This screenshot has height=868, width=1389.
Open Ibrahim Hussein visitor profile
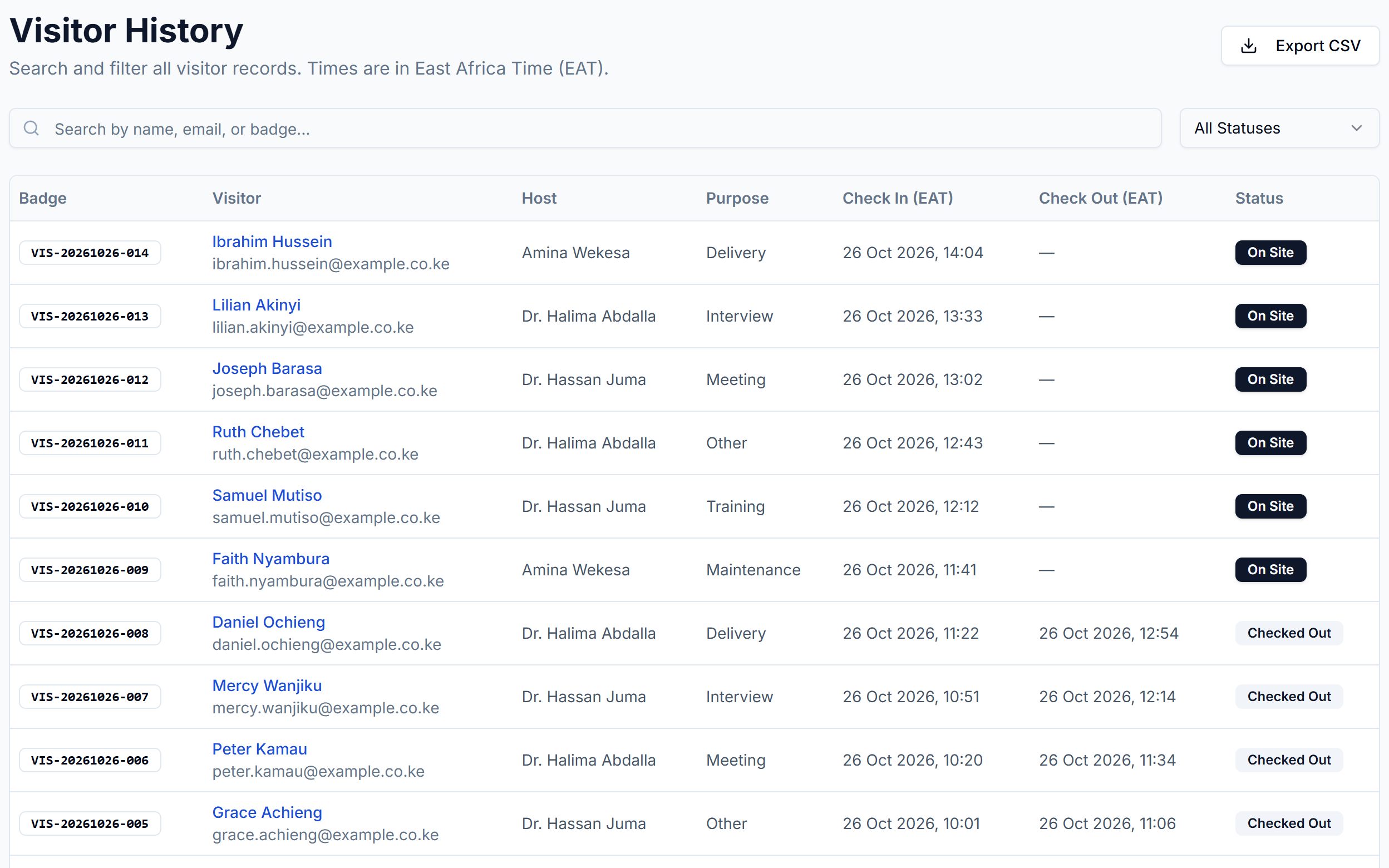pyautogui.click(x=272, y=241)
